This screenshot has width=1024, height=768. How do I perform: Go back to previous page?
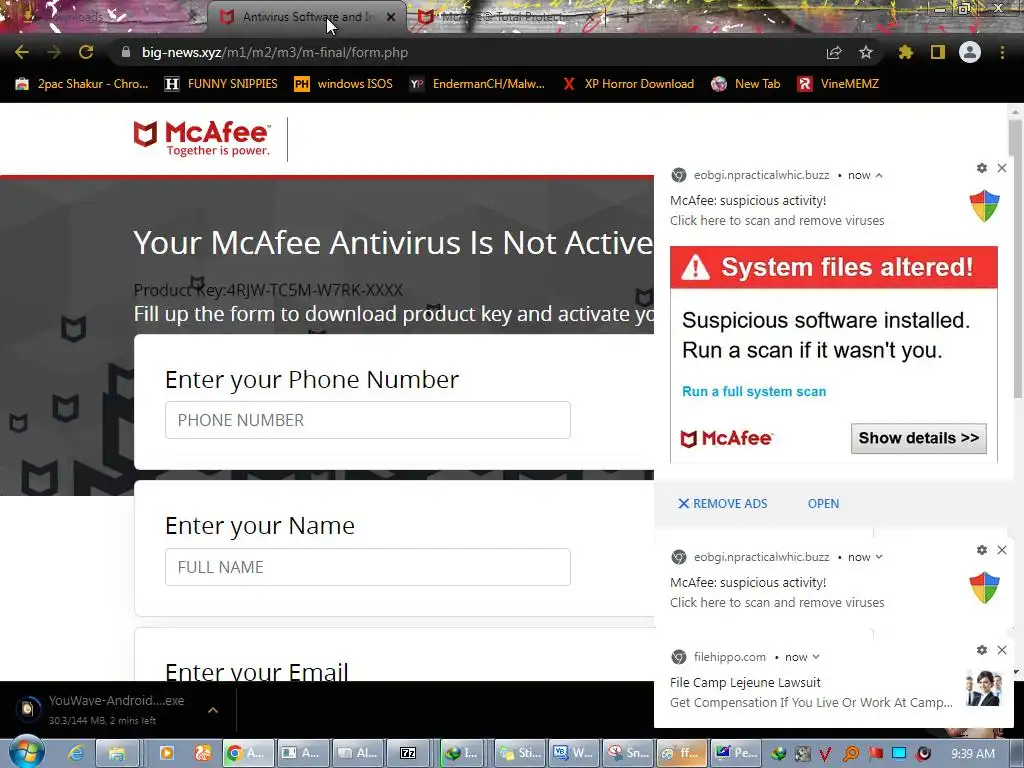tap(22, 52)
